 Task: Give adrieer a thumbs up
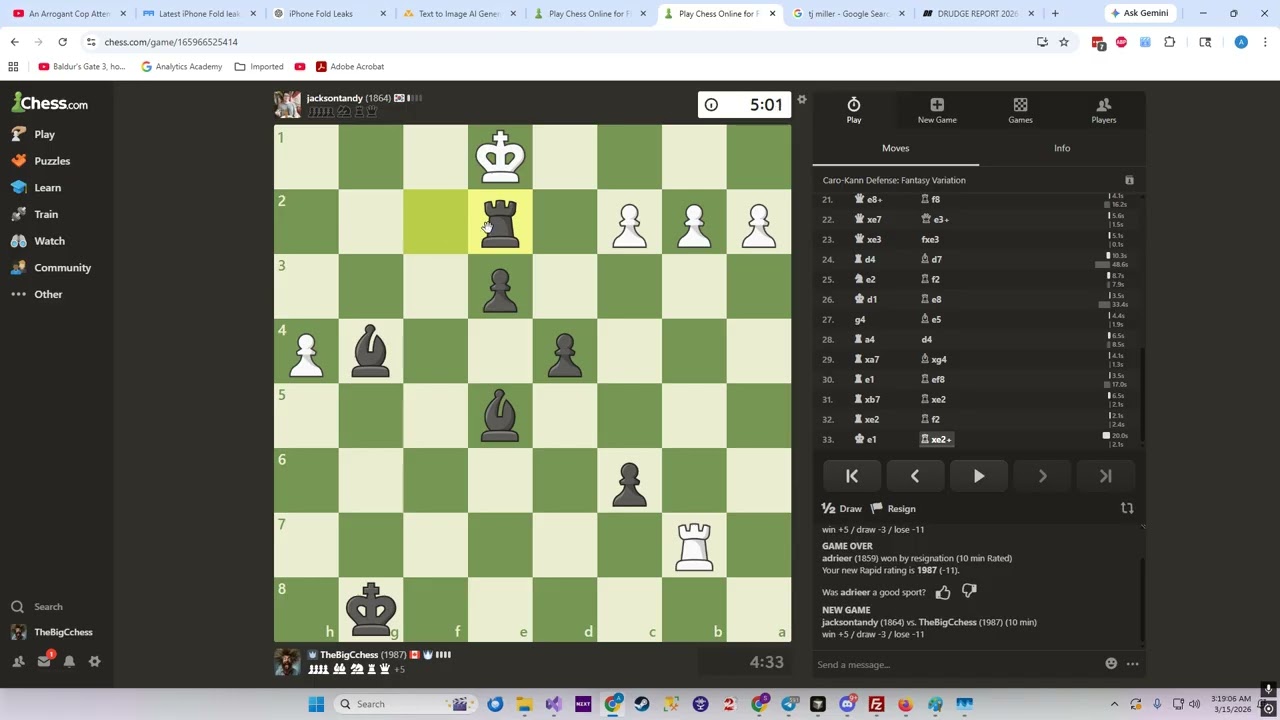(x=943, y=592)
